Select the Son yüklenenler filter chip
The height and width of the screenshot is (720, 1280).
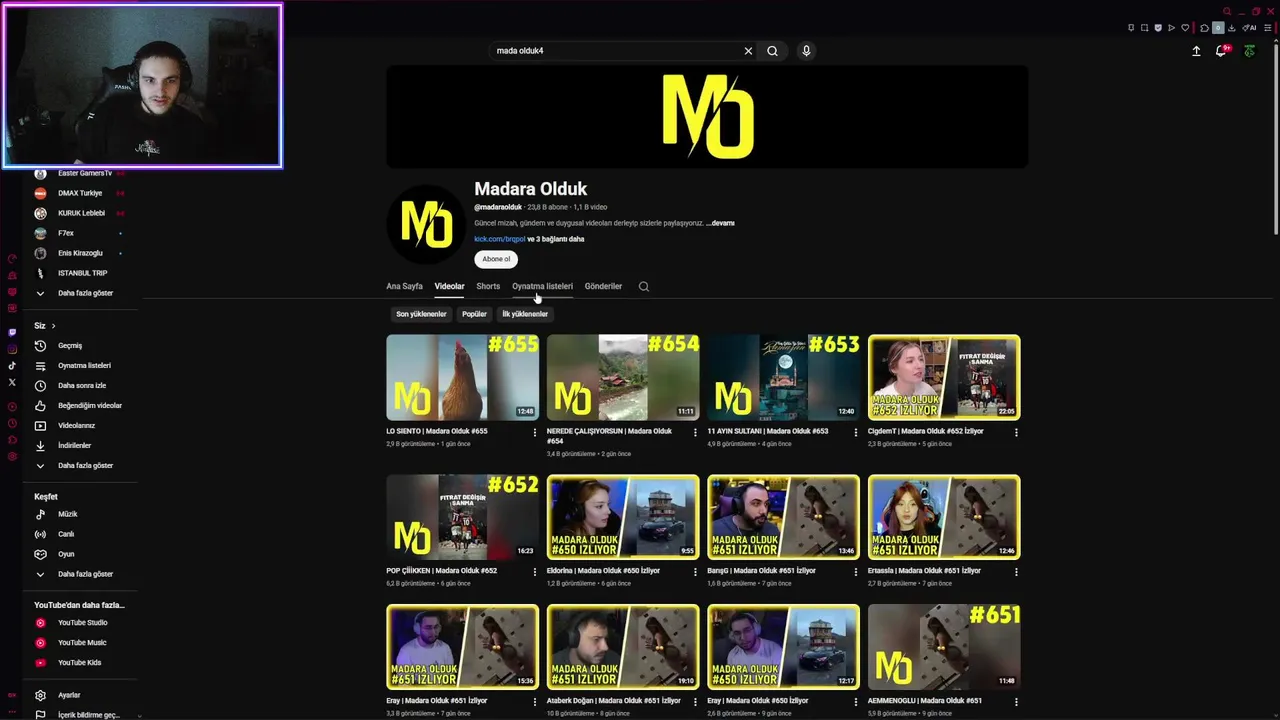(421, 314)
